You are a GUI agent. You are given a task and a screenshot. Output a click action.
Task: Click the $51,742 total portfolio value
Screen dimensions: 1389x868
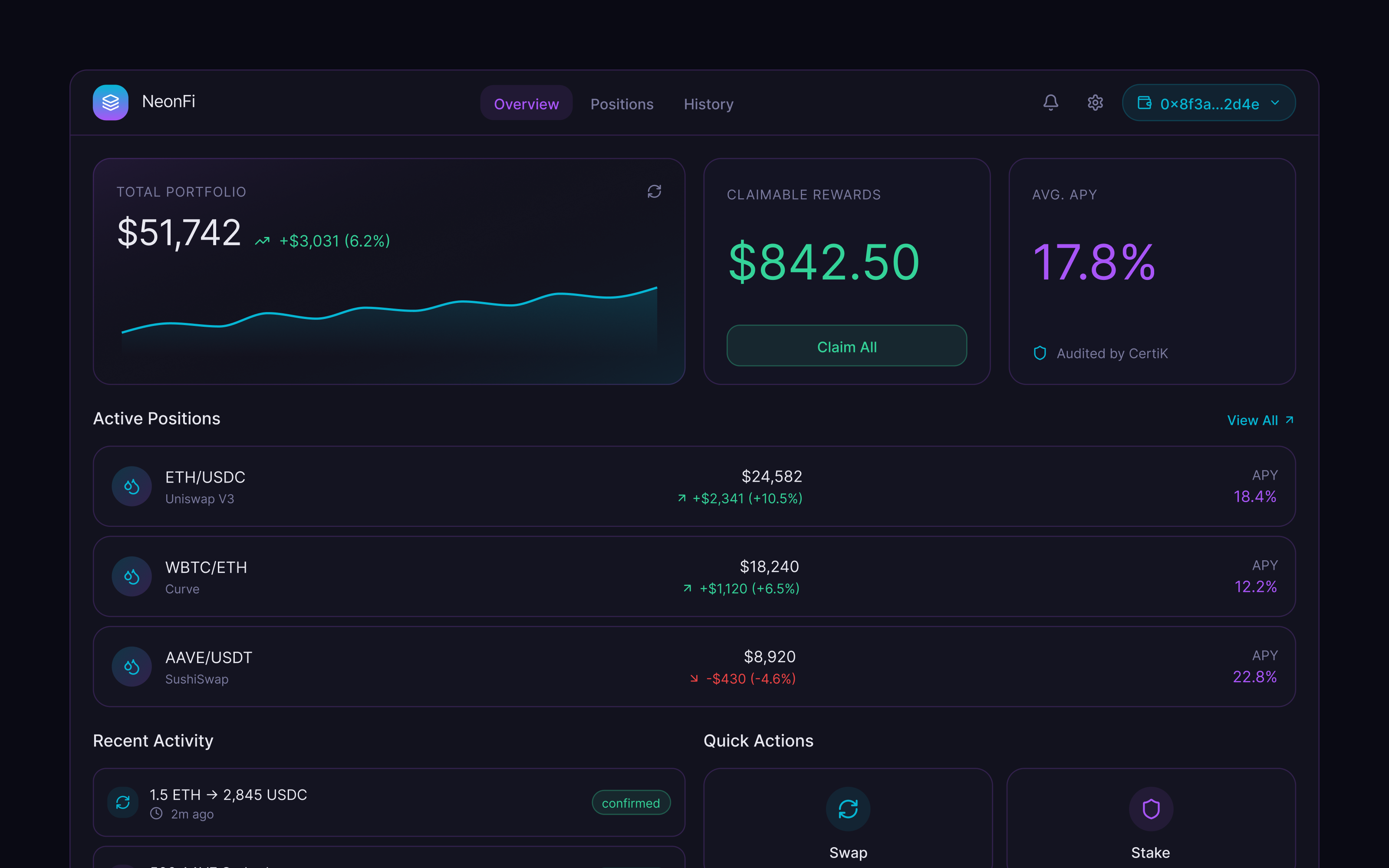(178, 233)
